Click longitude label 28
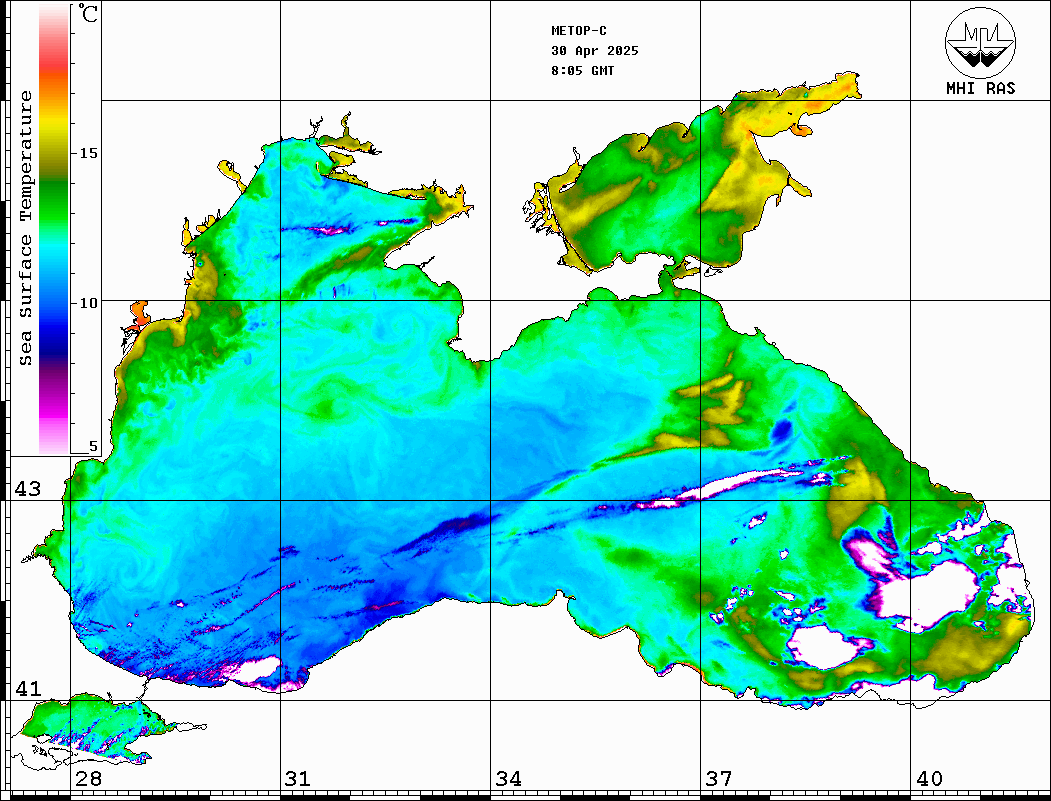 [x=88, y=779]
